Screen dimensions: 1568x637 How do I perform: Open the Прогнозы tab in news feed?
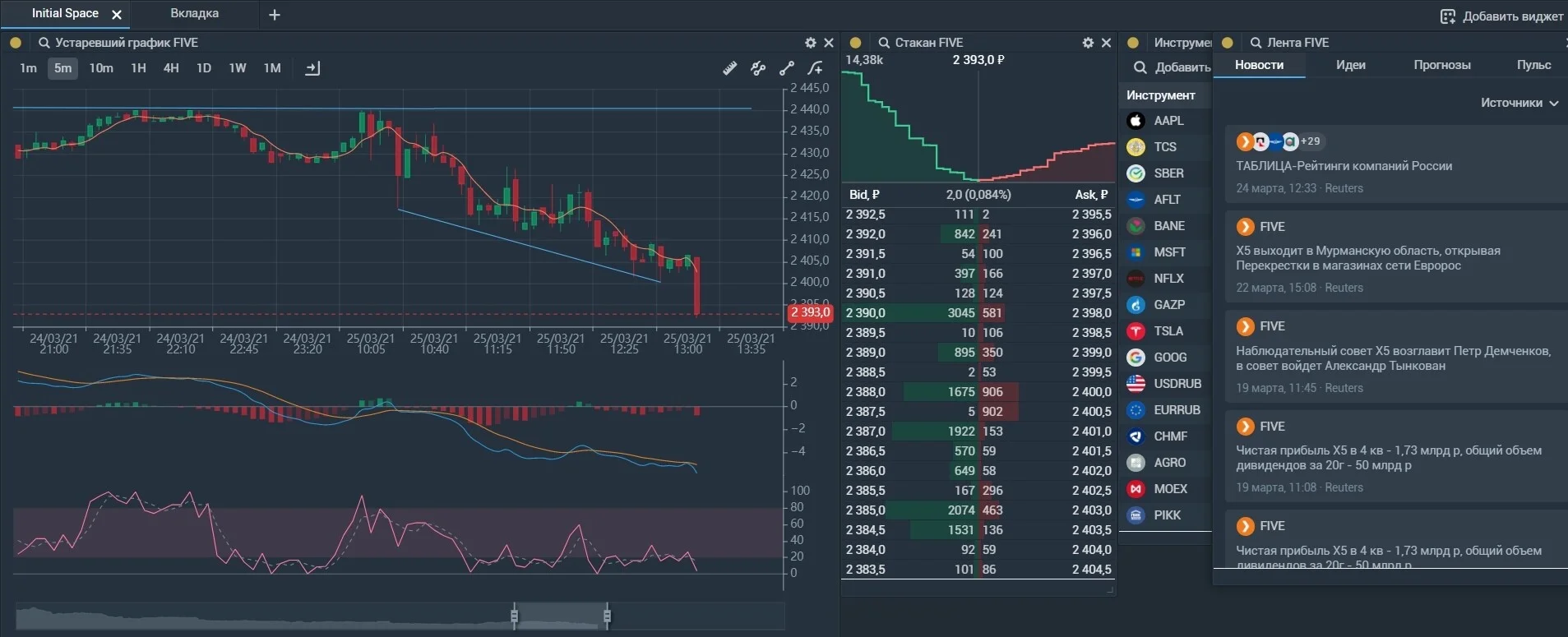tap(1442, 65)
